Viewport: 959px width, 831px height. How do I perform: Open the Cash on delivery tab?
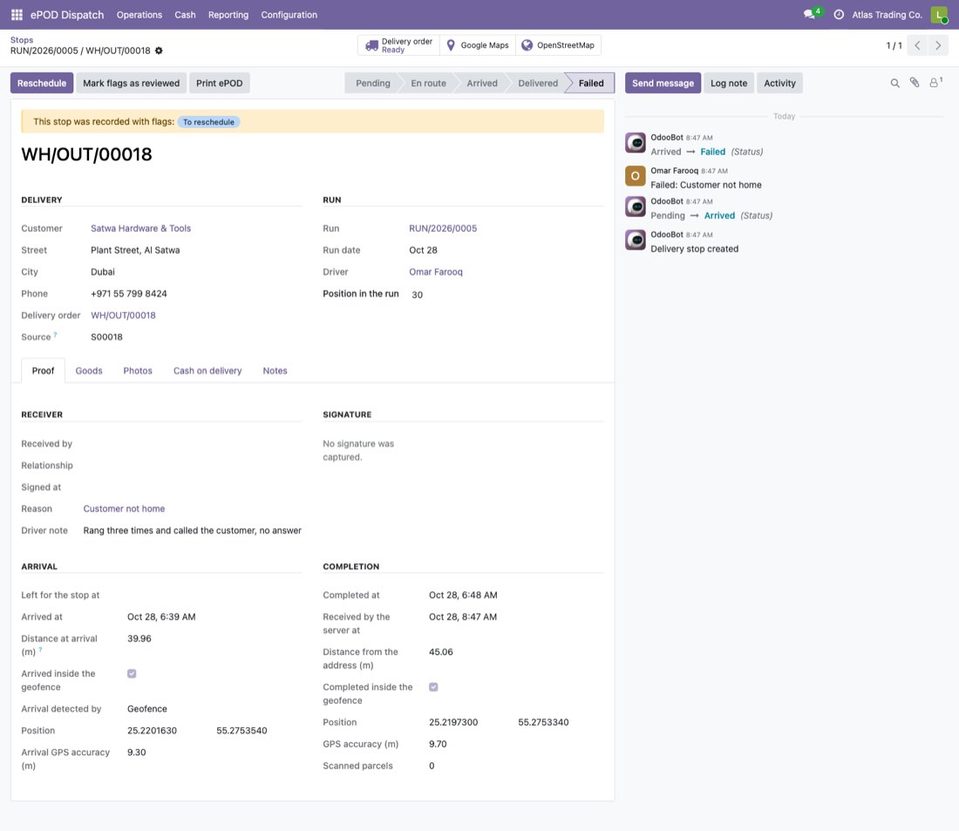tap(207, 371)
